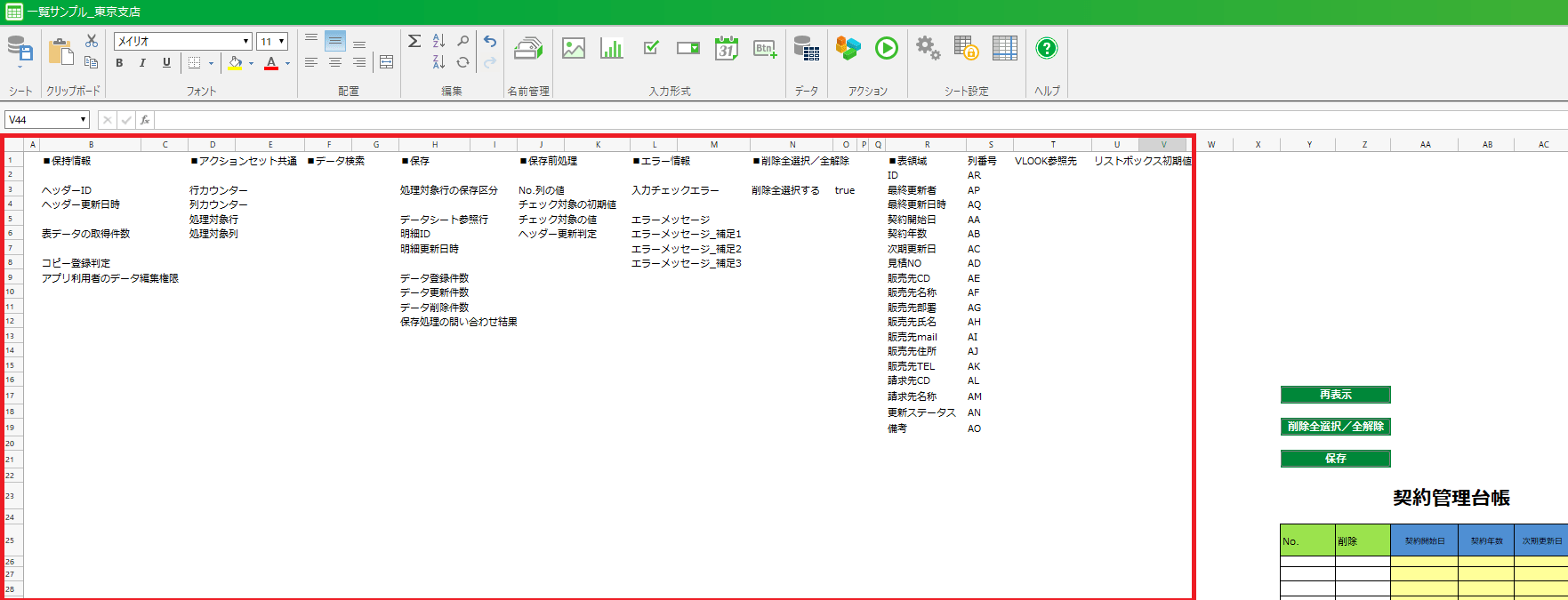Viewport: 1568px width, 600px height.
Task: Open help with the question mark icon
Action: click(x=1047, y=49)
